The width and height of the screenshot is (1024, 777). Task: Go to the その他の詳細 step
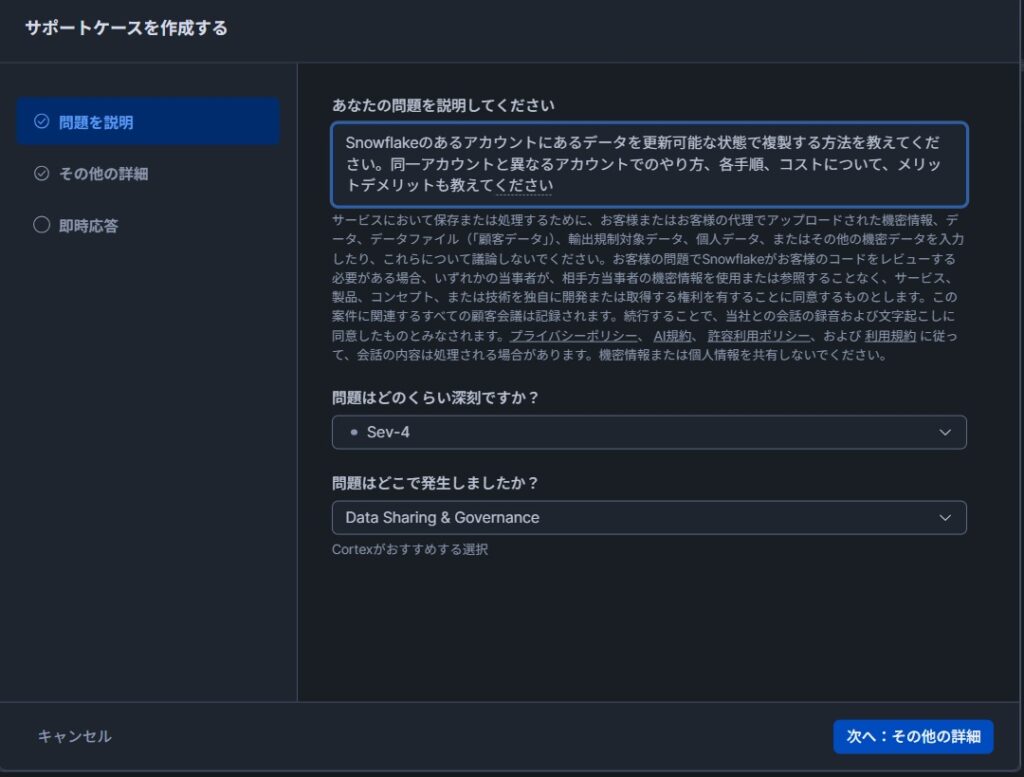click(x=148, y=173)
